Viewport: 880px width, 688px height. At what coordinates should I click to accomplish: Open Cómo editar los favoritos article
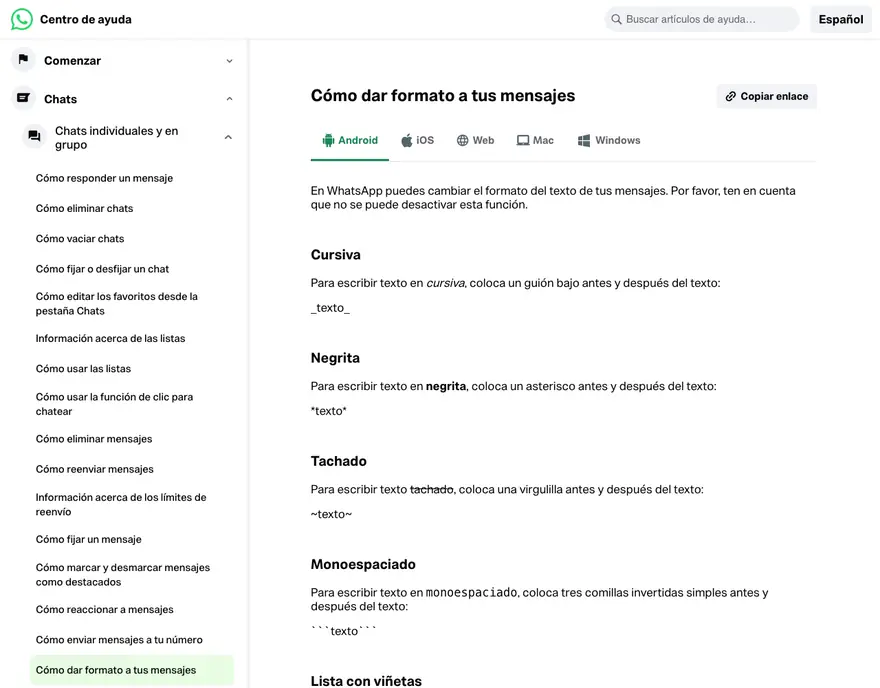tap(117, 304)
